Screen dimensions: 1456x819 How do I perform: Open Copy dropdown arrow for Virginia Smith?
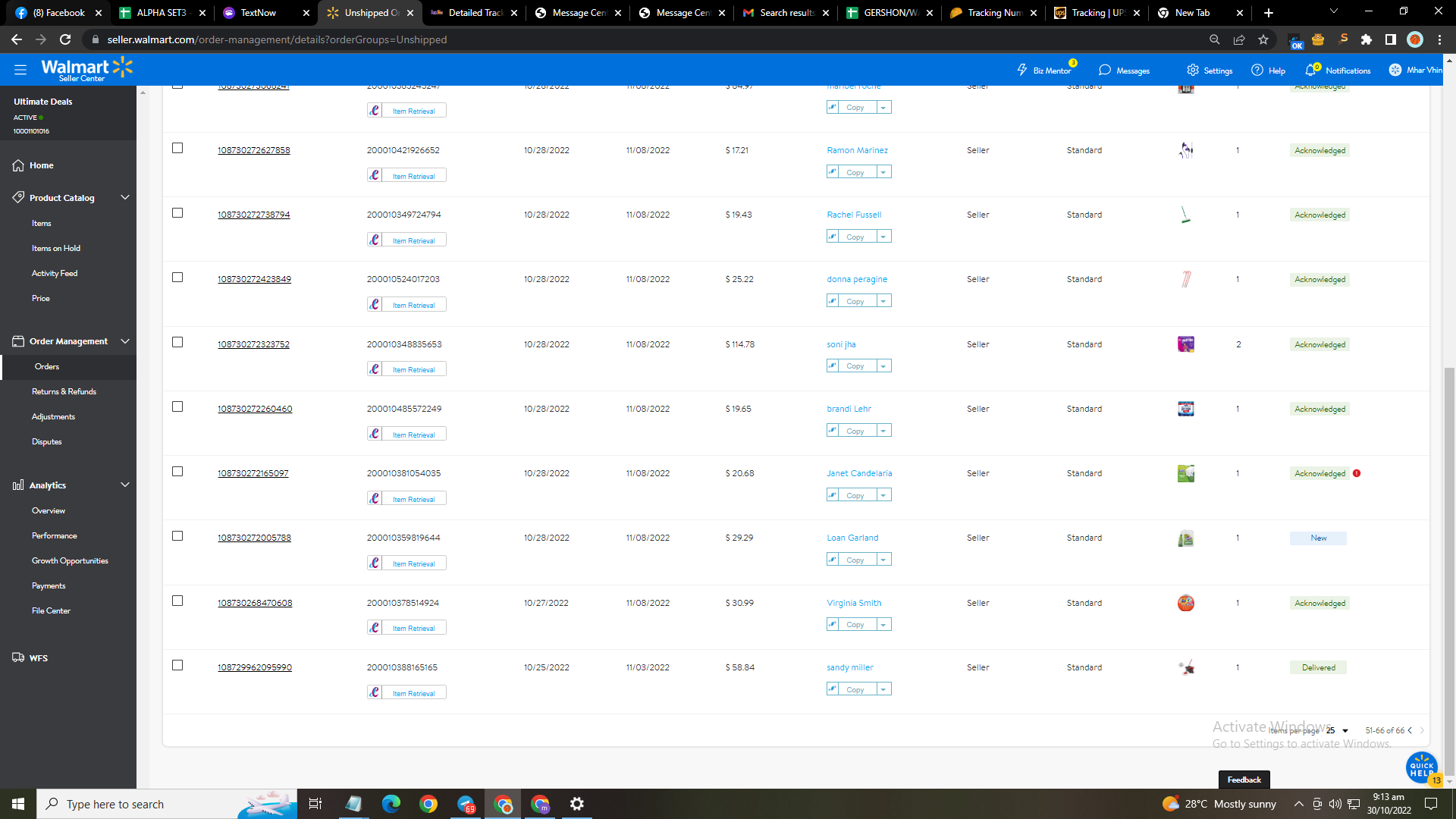883,624
